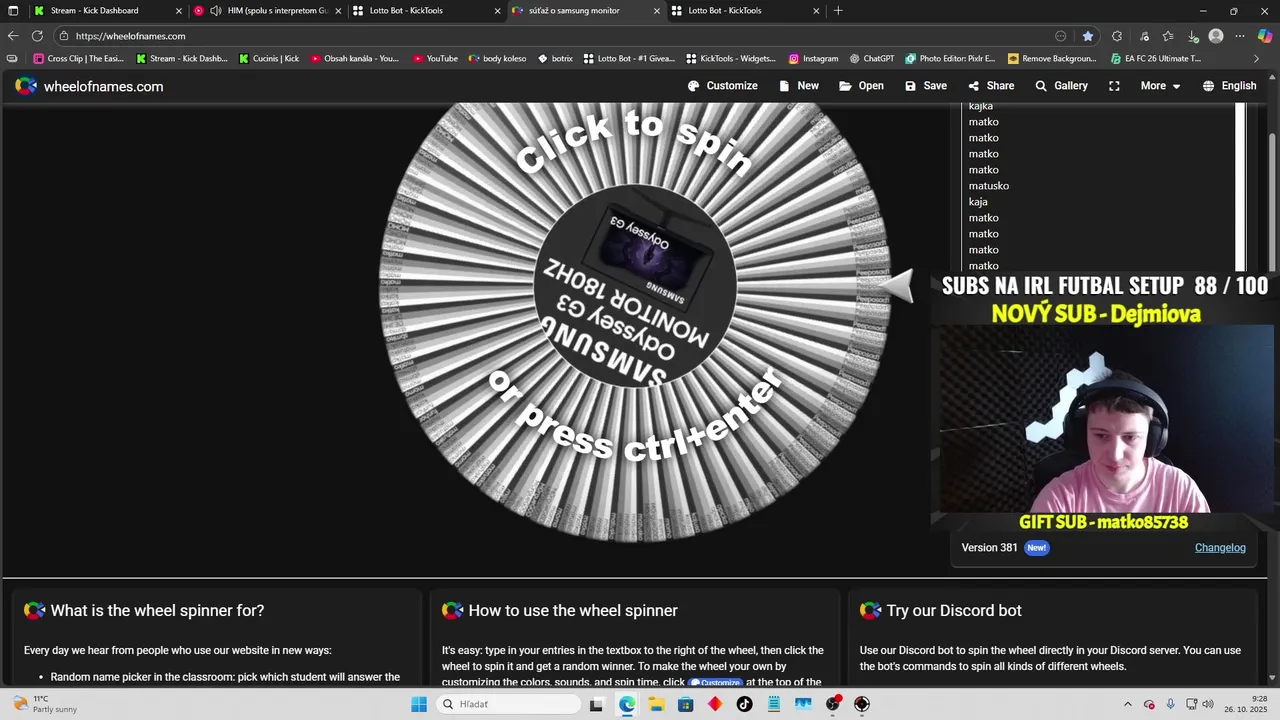Open Instagram bookmark

click(x=813, y=59)
